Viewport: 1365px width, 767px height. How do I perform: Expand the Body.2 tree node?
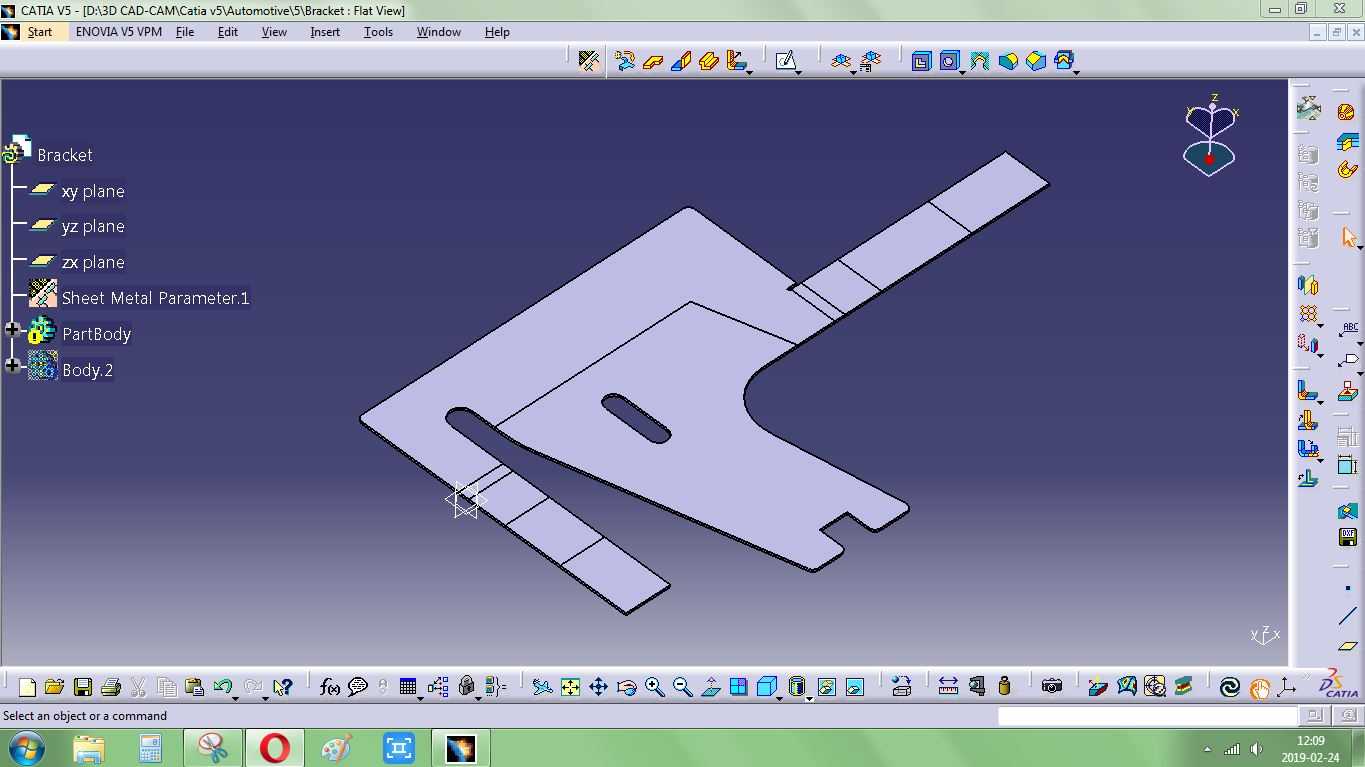click(x=13, y=366)
